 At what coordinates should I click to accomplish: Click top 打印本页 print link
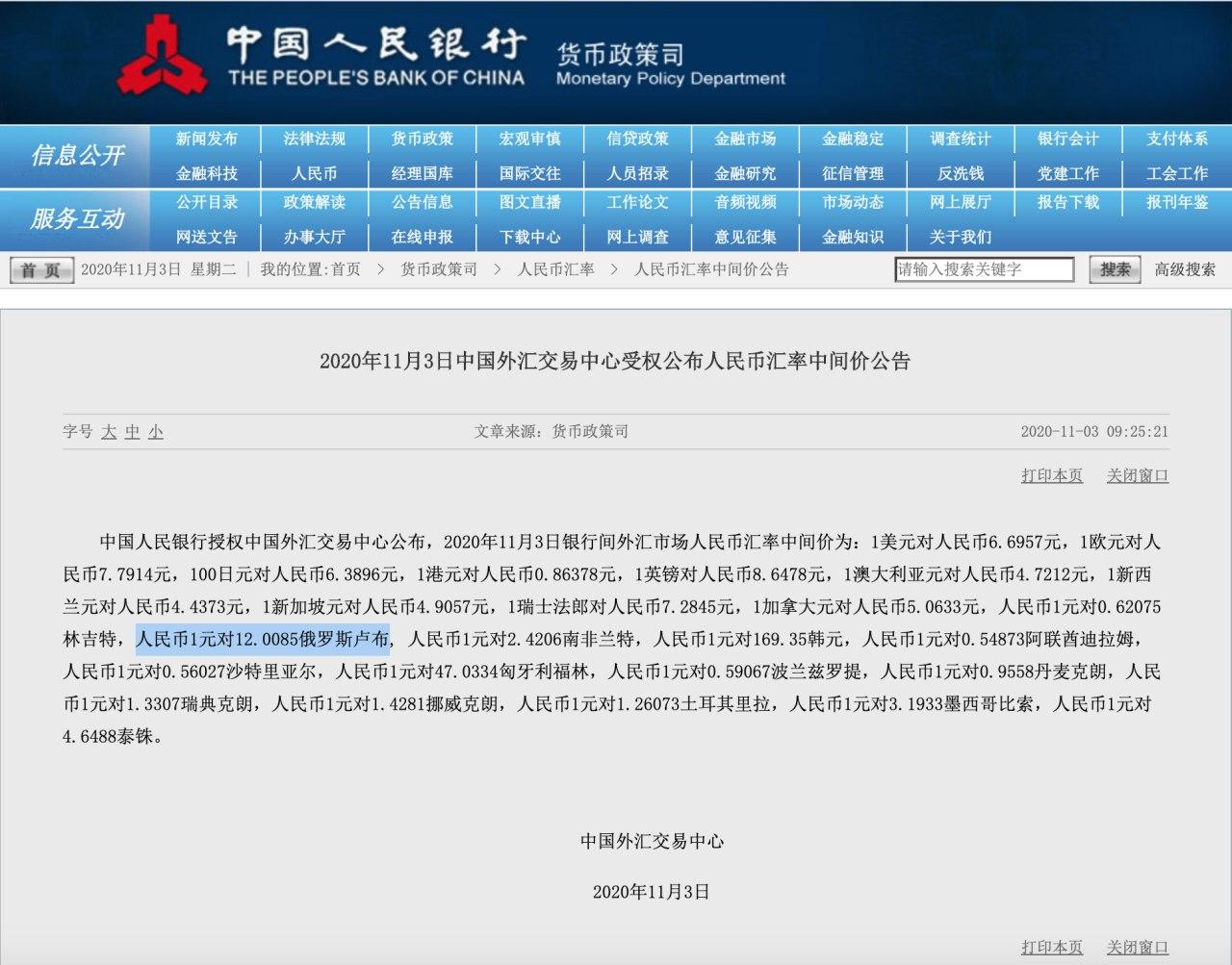[x=1052, y=475]
